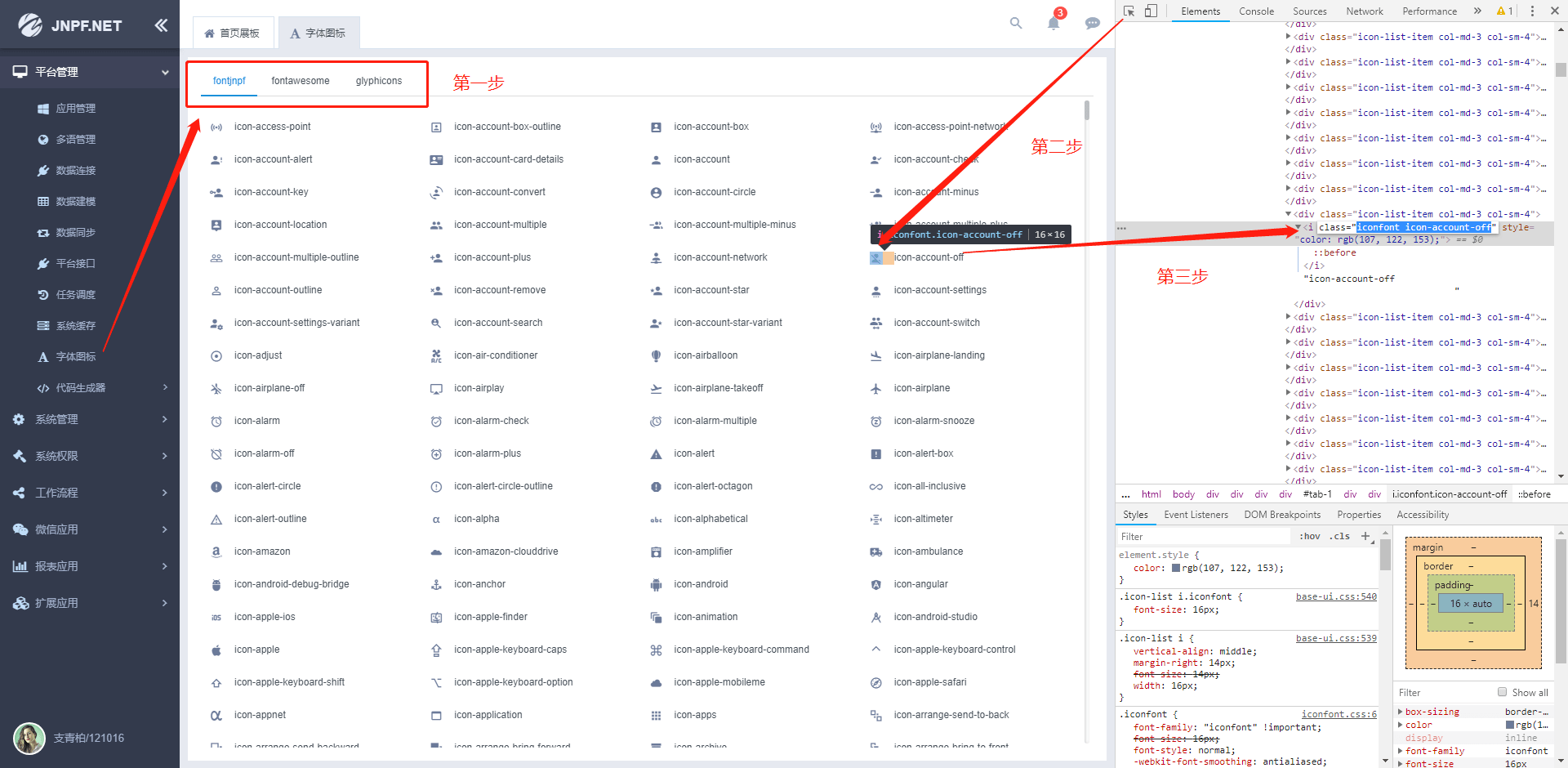Click the Computed pane Filter input

1444,692
